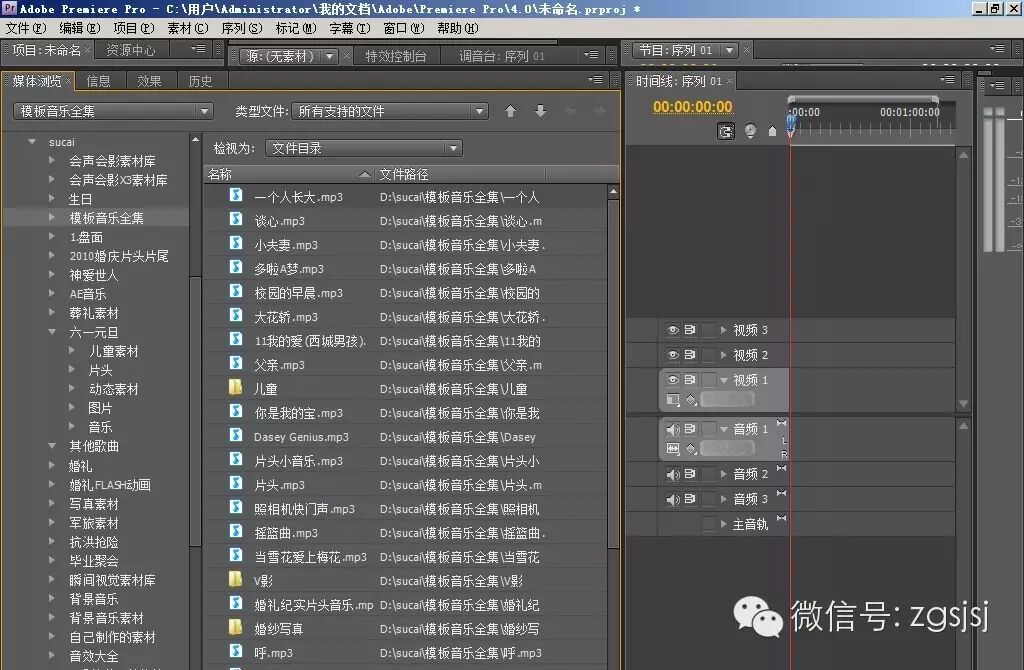Viewport: 1024px width, 670px height.
Task: Toggle visibility eye for 视频 2 track
Action: 673,355
